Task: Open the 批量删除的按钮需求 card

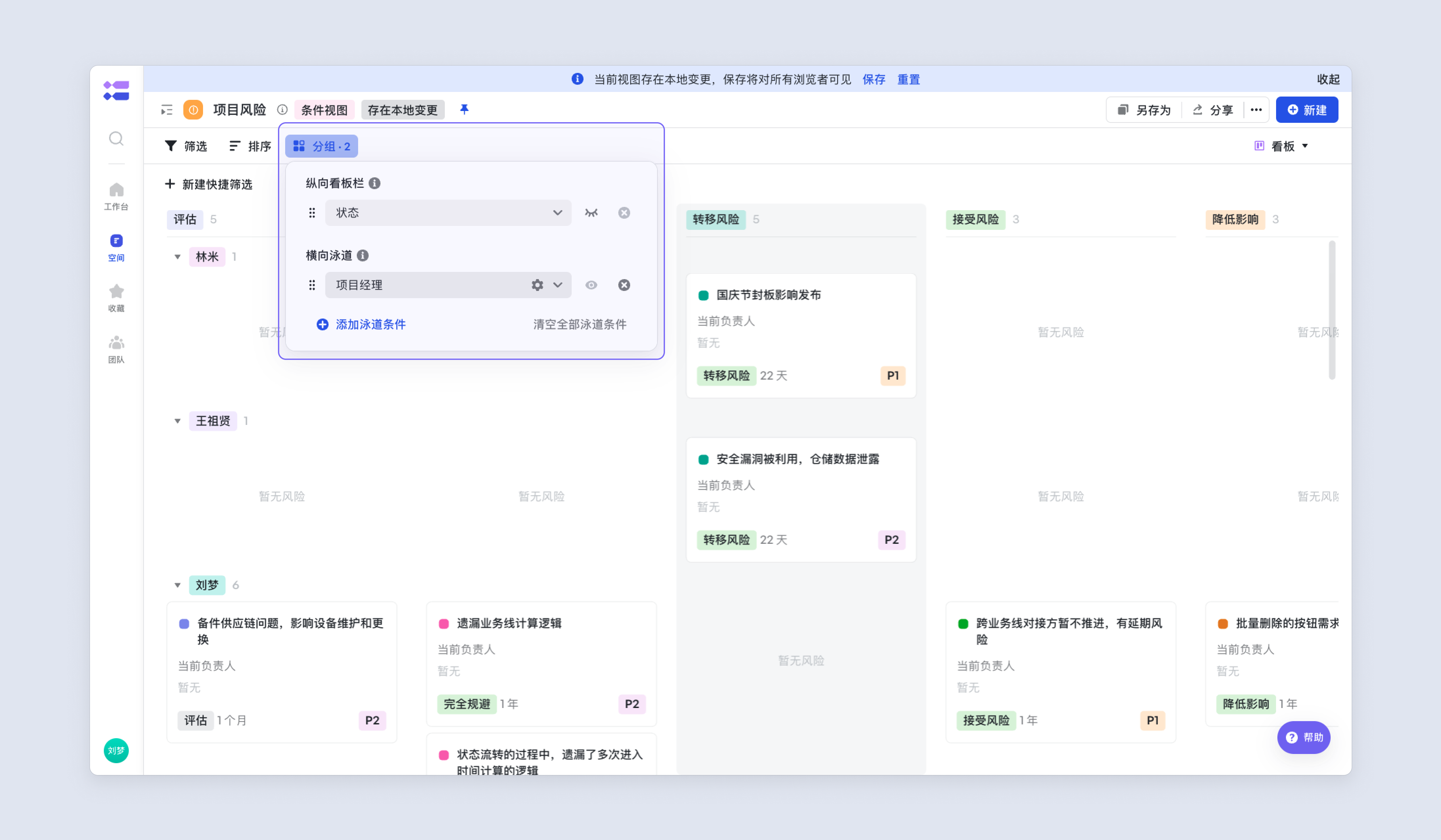Action: 1272,663
